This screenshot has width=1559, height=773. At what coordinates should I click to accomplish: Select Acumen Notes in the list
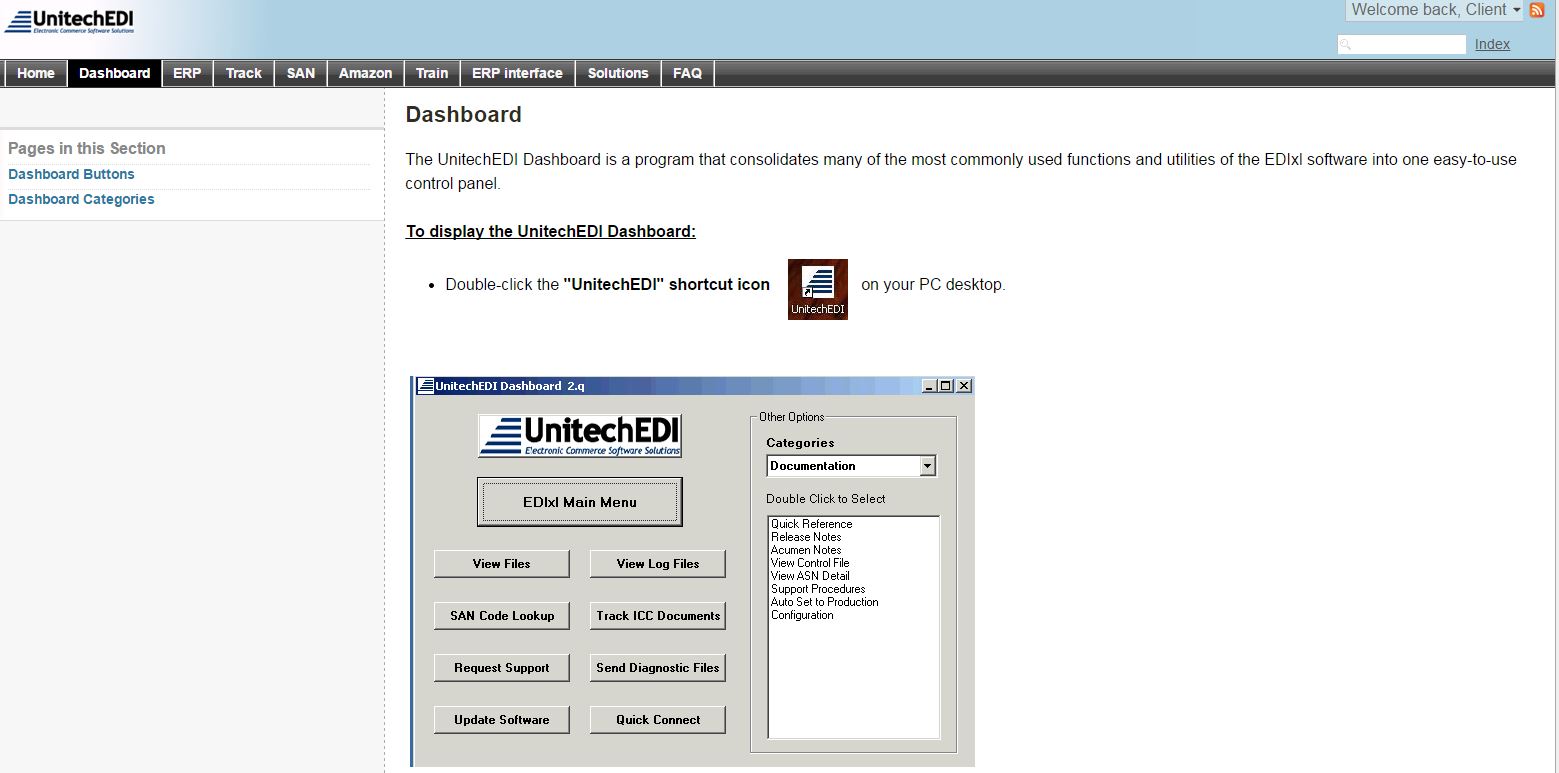tap(806, 550)
